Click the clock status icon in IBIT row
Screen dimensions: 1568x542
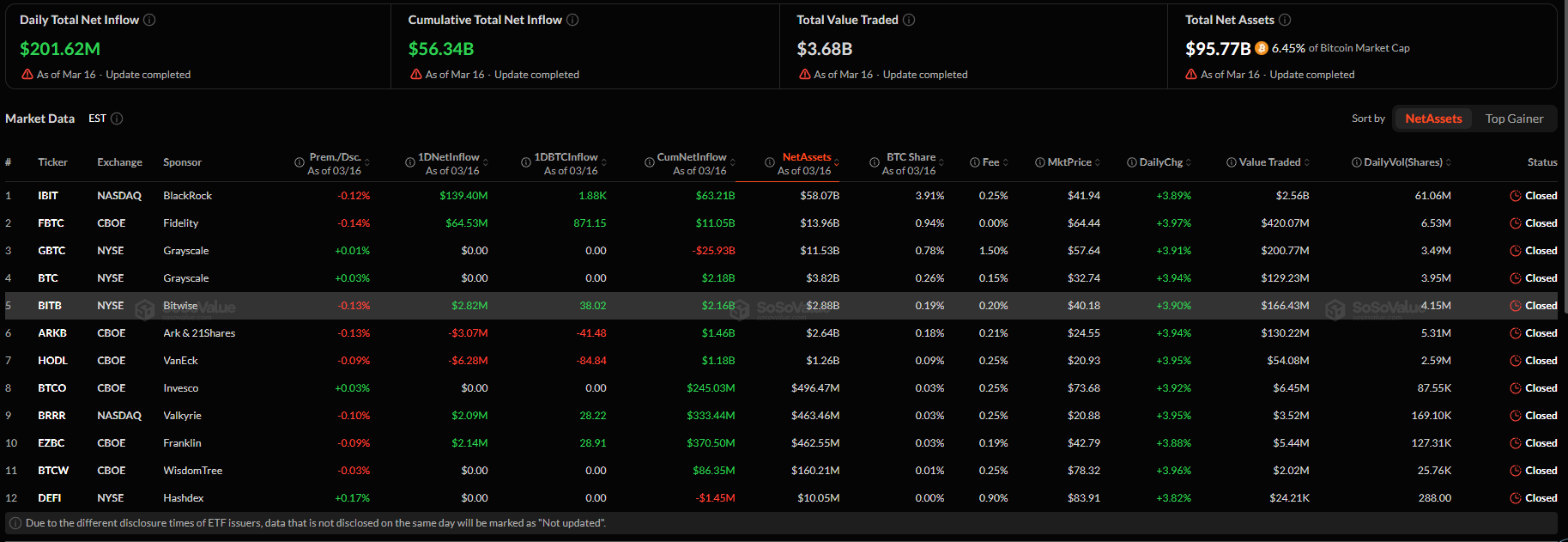(x=1516, y=196)
